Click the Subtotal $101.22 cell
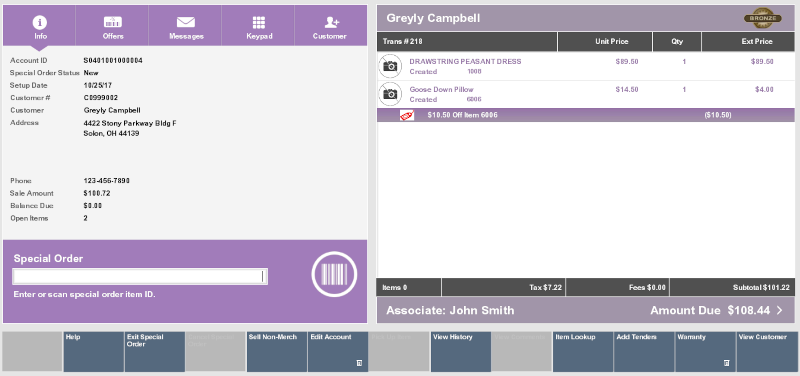This screenshot has height=376, width=800. point(732,287)
